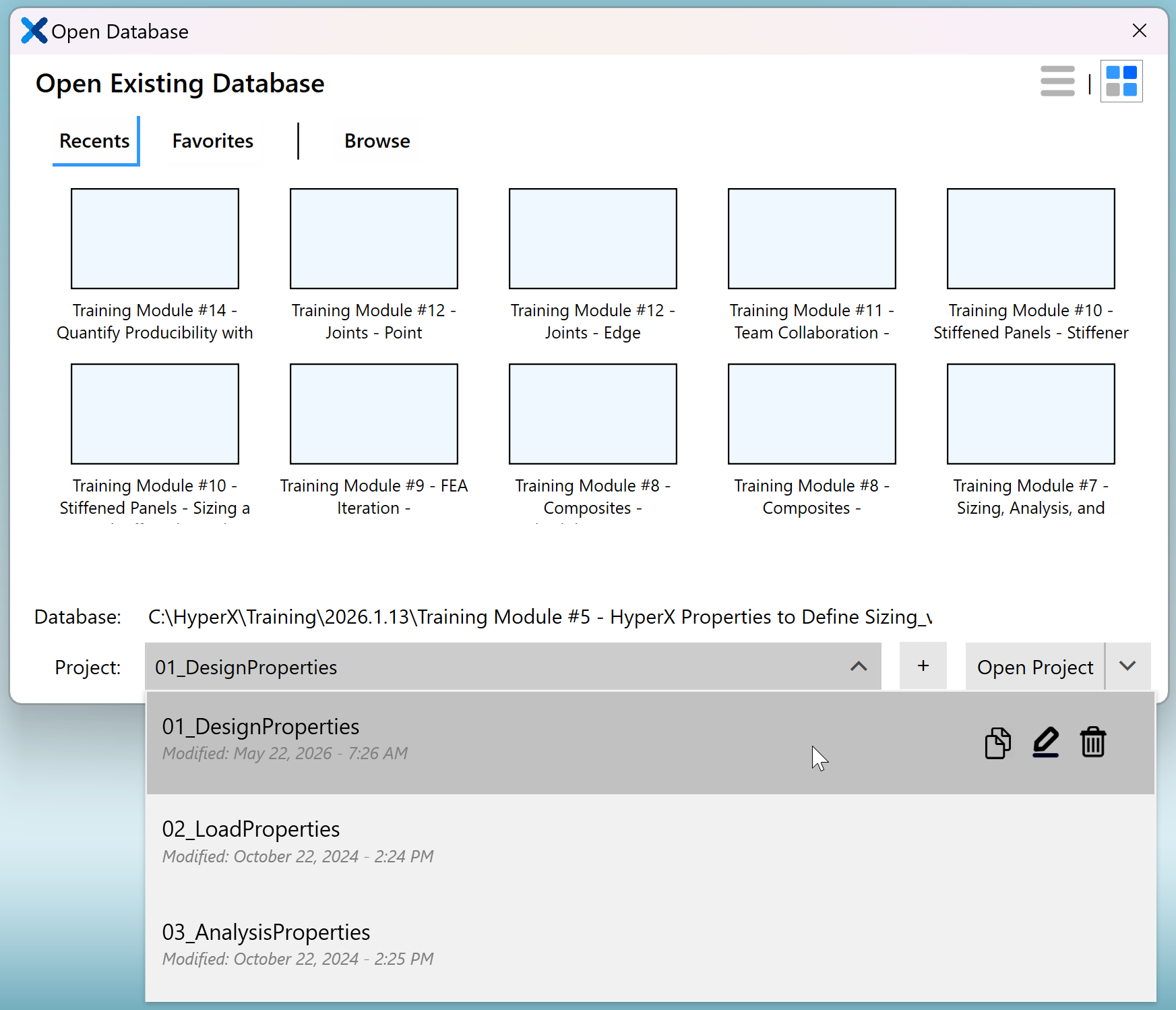Delete the 01_DesignProperties project
The width and height of the screenshot is (1176, 1010).
(x=1093, y=743)
